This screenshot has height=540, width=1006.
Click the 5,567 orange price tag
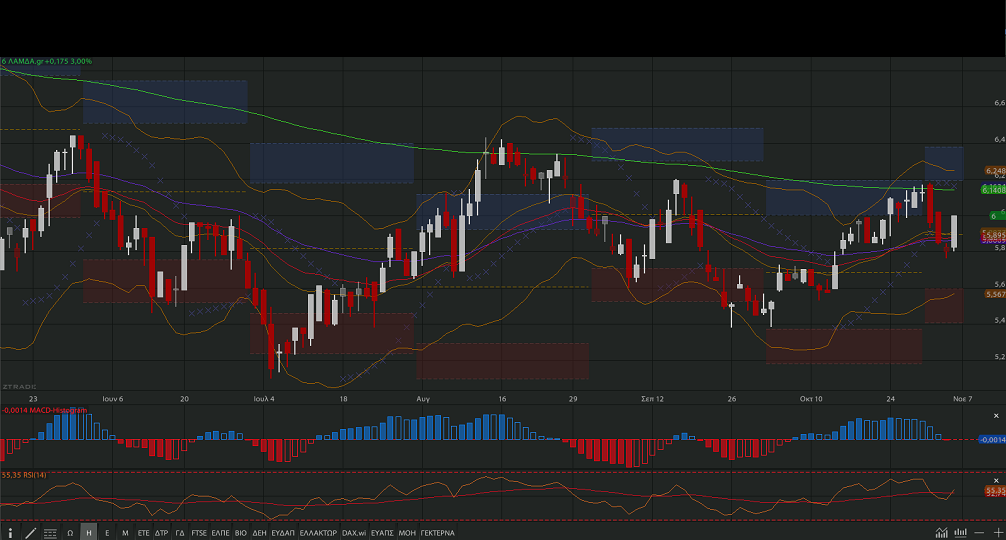click(995, 294)
